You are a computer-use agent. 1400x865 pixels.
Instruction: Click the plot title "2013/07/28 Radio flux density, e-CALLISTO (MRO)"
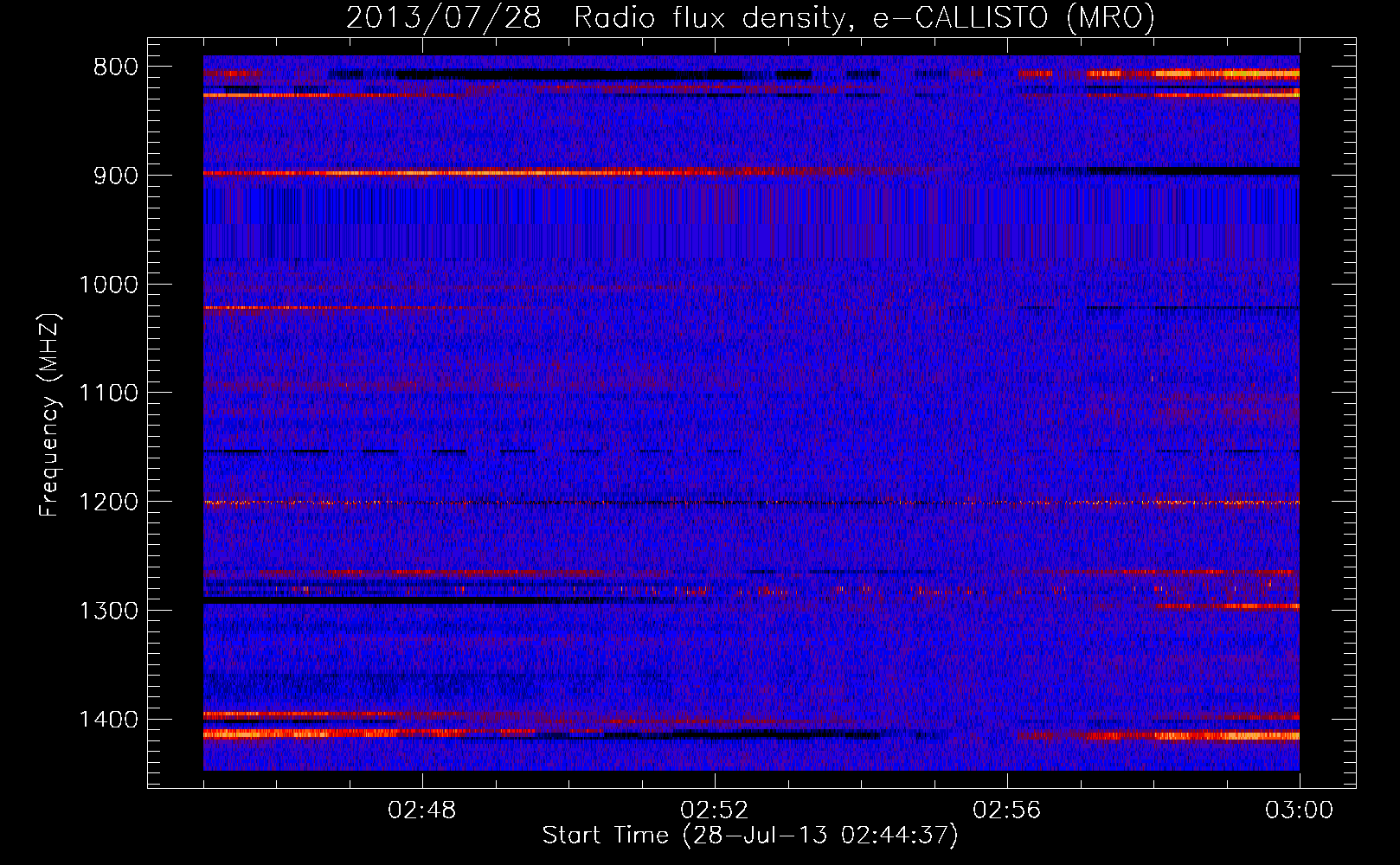[x=750, y=17]
